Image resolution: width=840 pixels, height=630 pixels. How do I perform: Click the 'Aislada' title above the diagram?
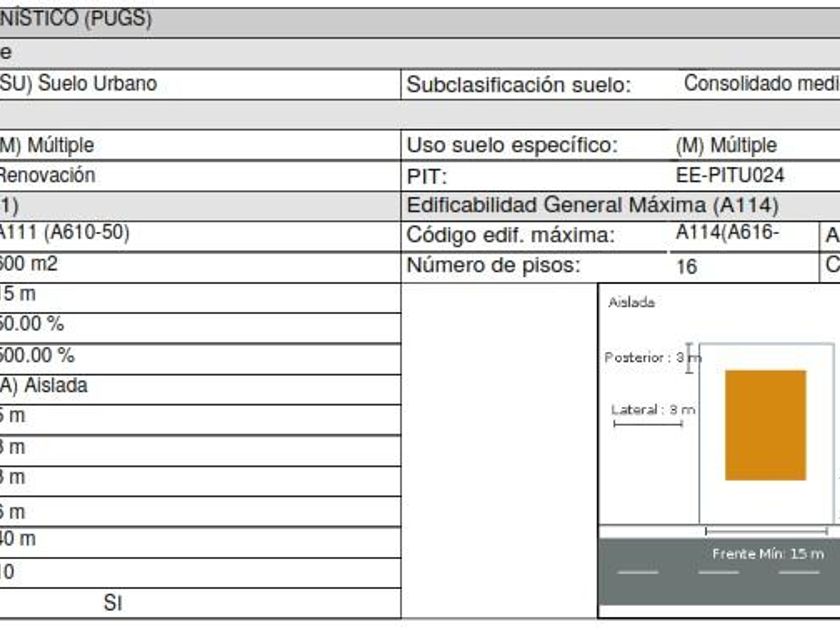point(631,303)
